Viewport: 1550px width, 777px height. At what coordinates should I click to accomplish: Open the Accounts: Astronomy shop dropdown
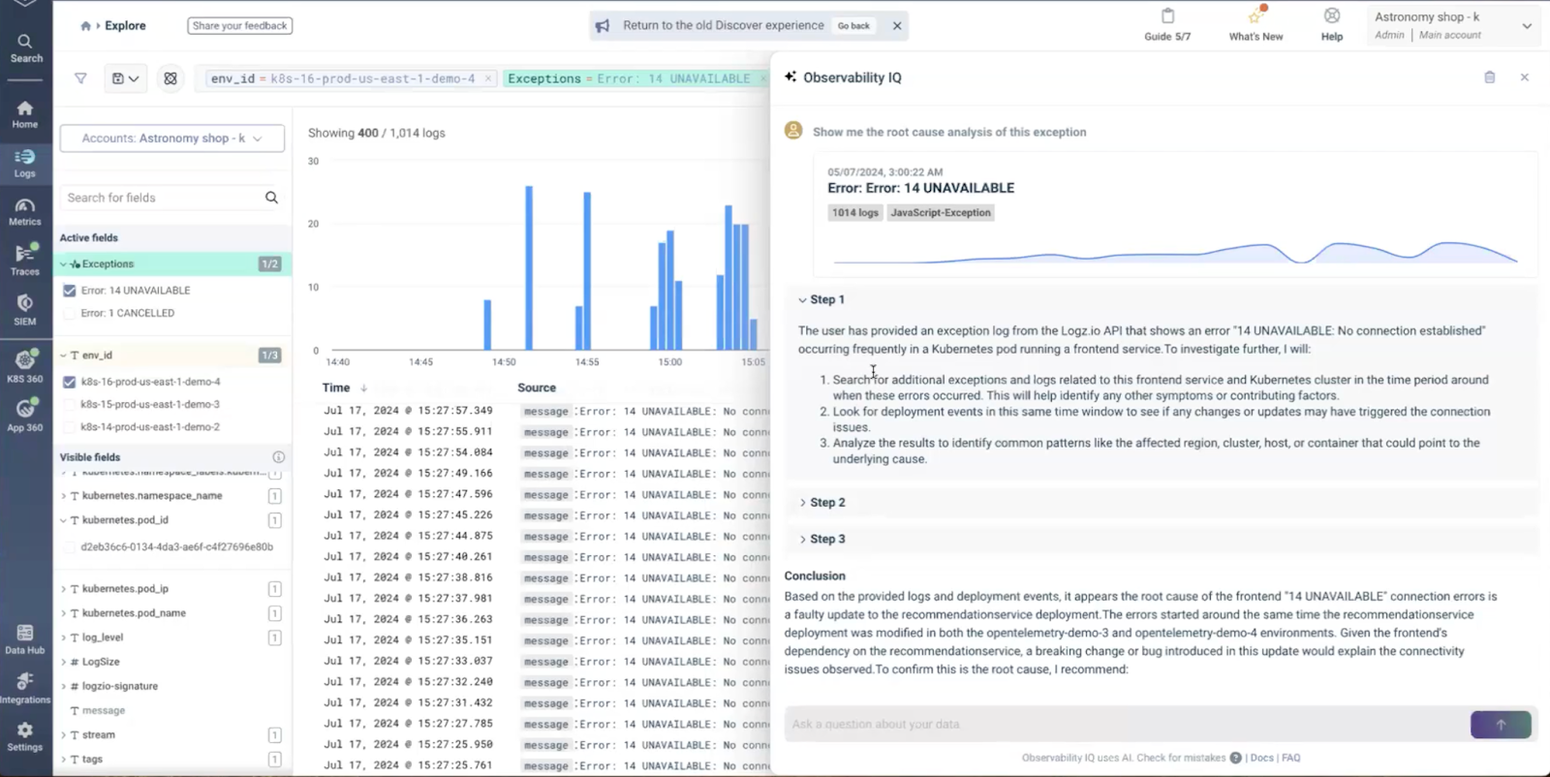[x=171, y=138]
